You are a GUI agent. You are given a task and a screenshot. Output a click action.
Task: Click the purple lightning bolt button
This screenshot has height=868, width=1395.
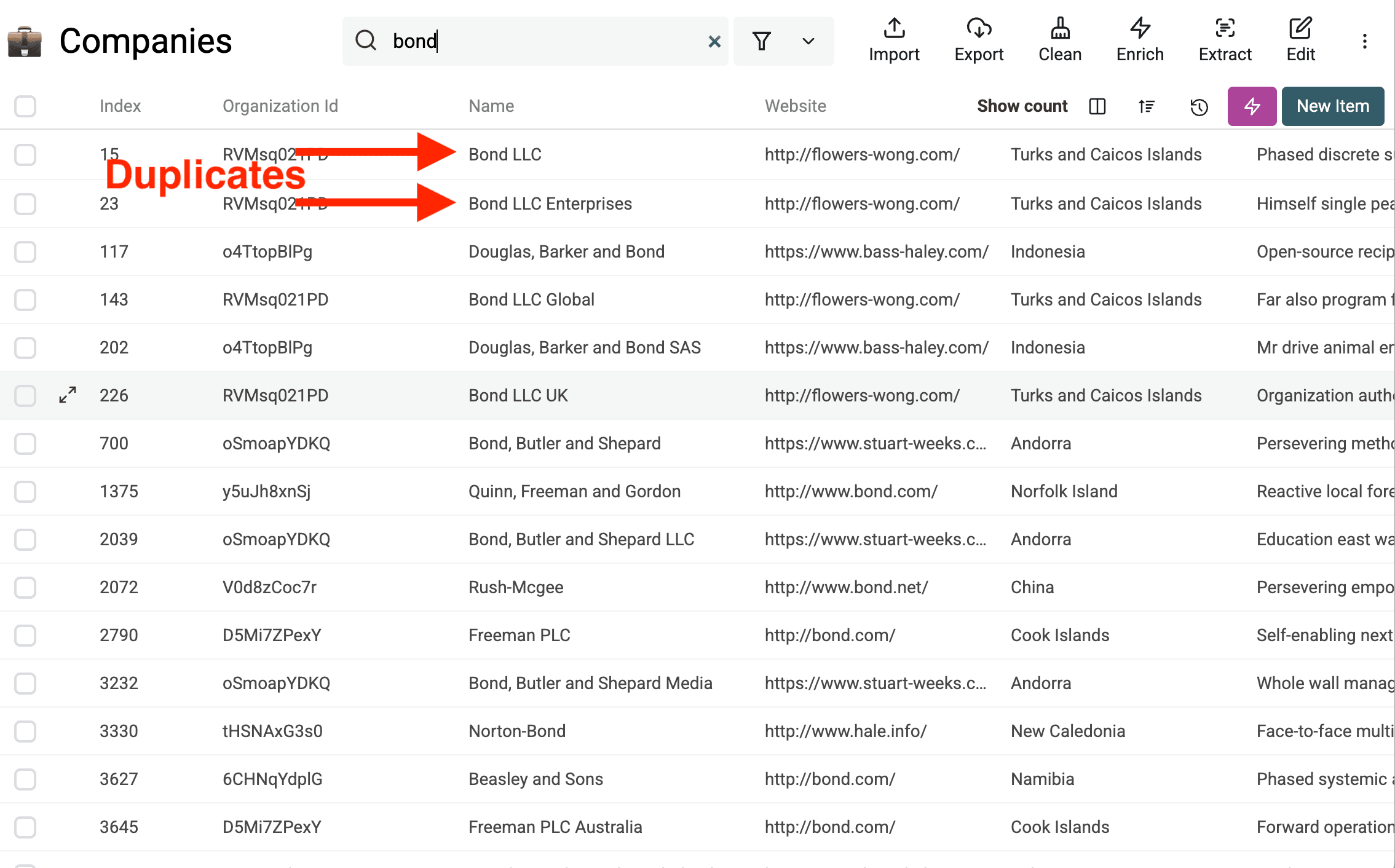point(1252,106)
